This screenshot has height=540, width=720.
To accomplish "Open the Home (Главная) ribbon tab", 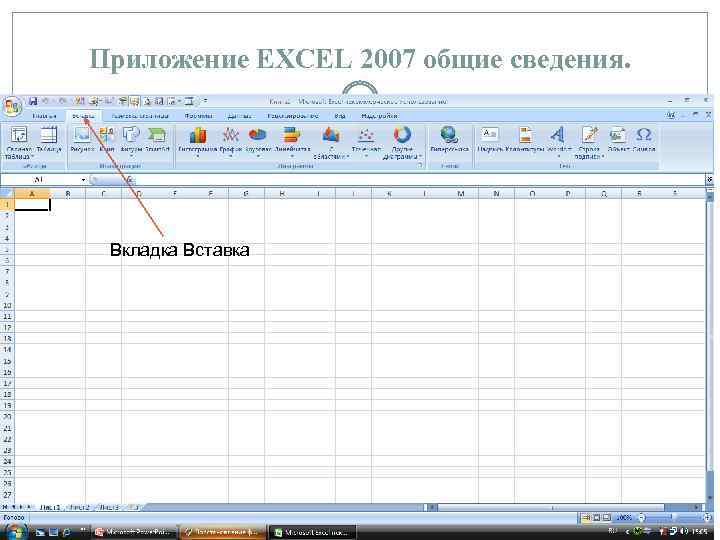I will click(45, 116).
